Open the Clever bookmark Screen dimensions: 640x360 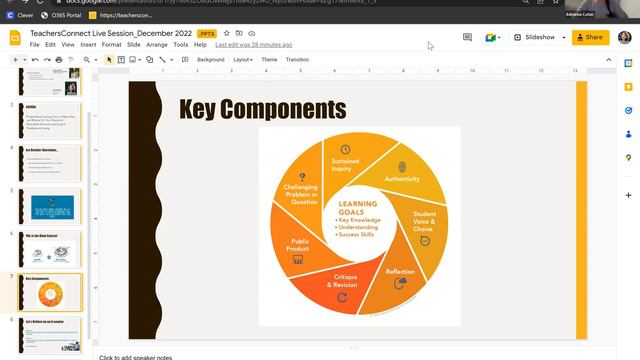(20, 15)
